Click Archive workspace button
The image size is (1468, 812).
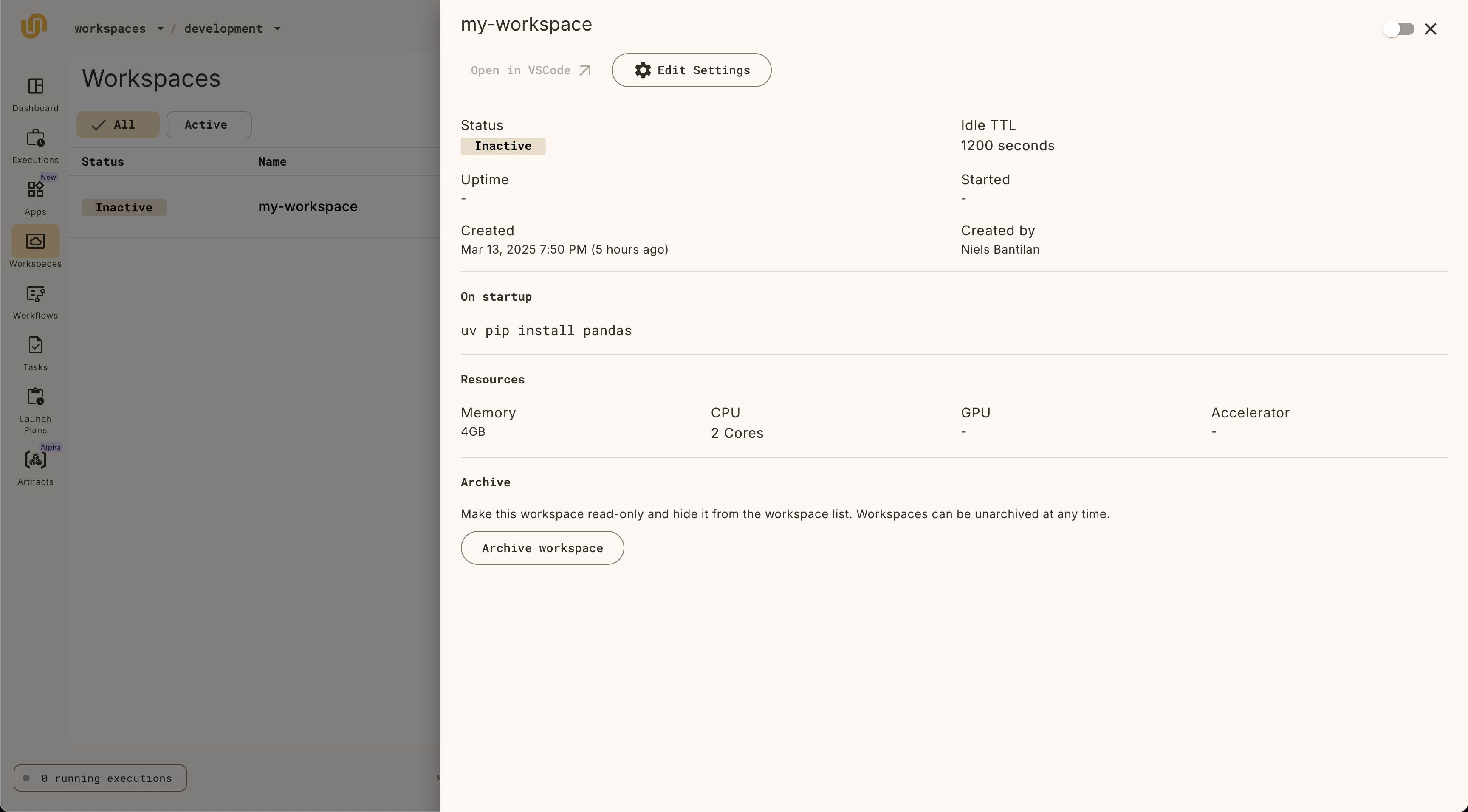click(542, 547)
